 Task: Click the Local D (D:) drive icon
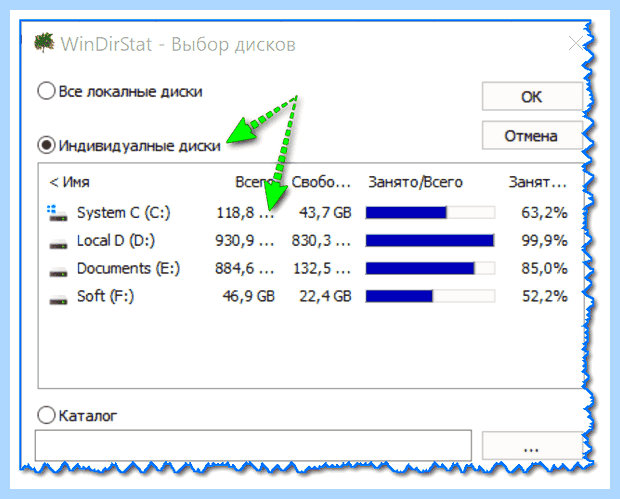click(x=58, y=243)
